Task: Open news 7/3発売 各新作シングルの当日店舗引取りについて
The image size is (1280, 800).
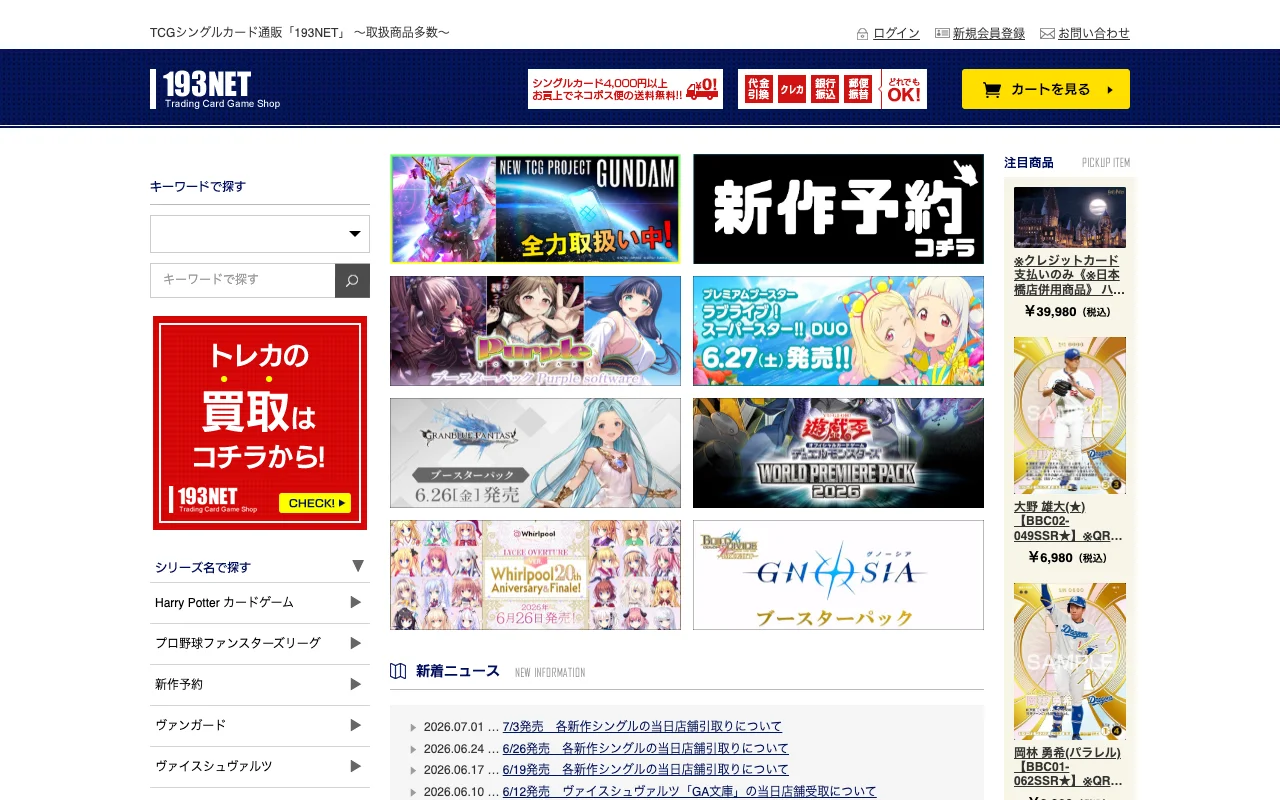Action: (642, 727)
